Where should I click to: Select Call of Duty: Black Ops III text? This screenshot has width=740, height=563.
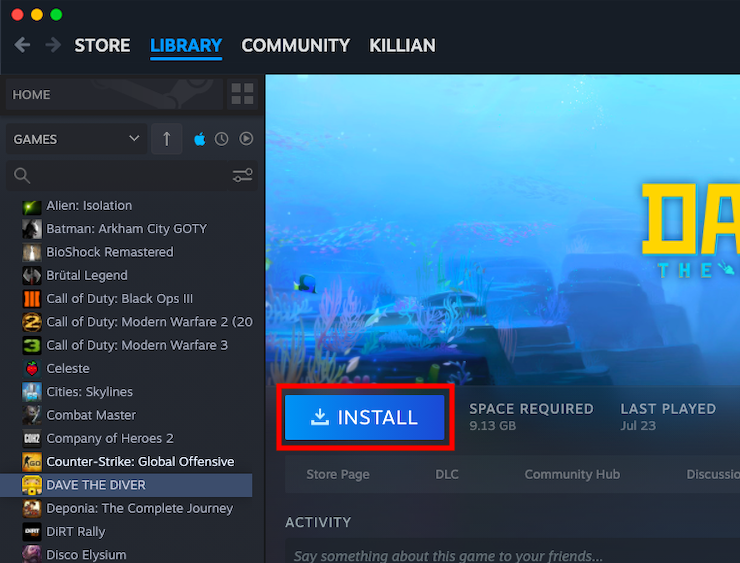120,299
